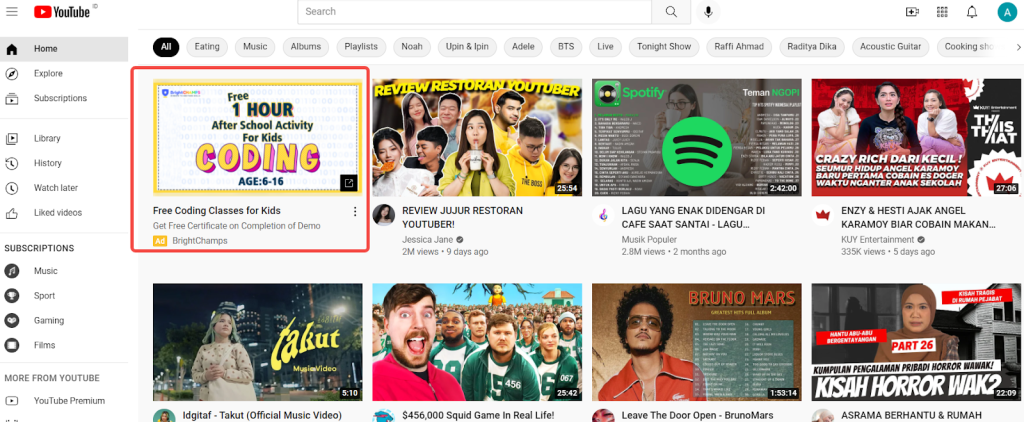
Task: Open the Music subscription channel
Action: 64,271
